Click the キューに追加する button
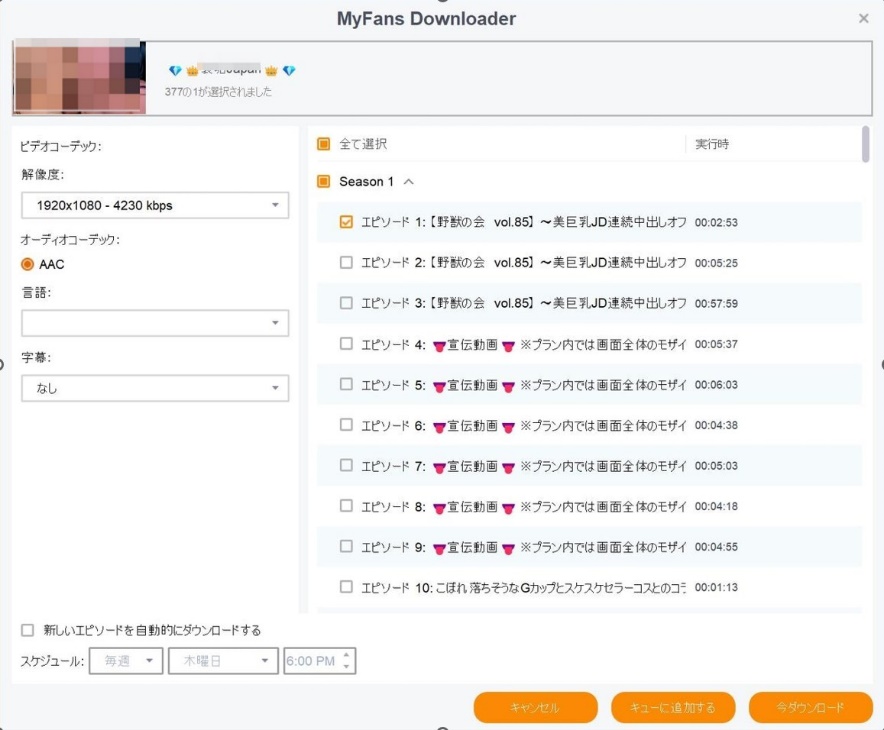884x730 pixels. (673, 707)
